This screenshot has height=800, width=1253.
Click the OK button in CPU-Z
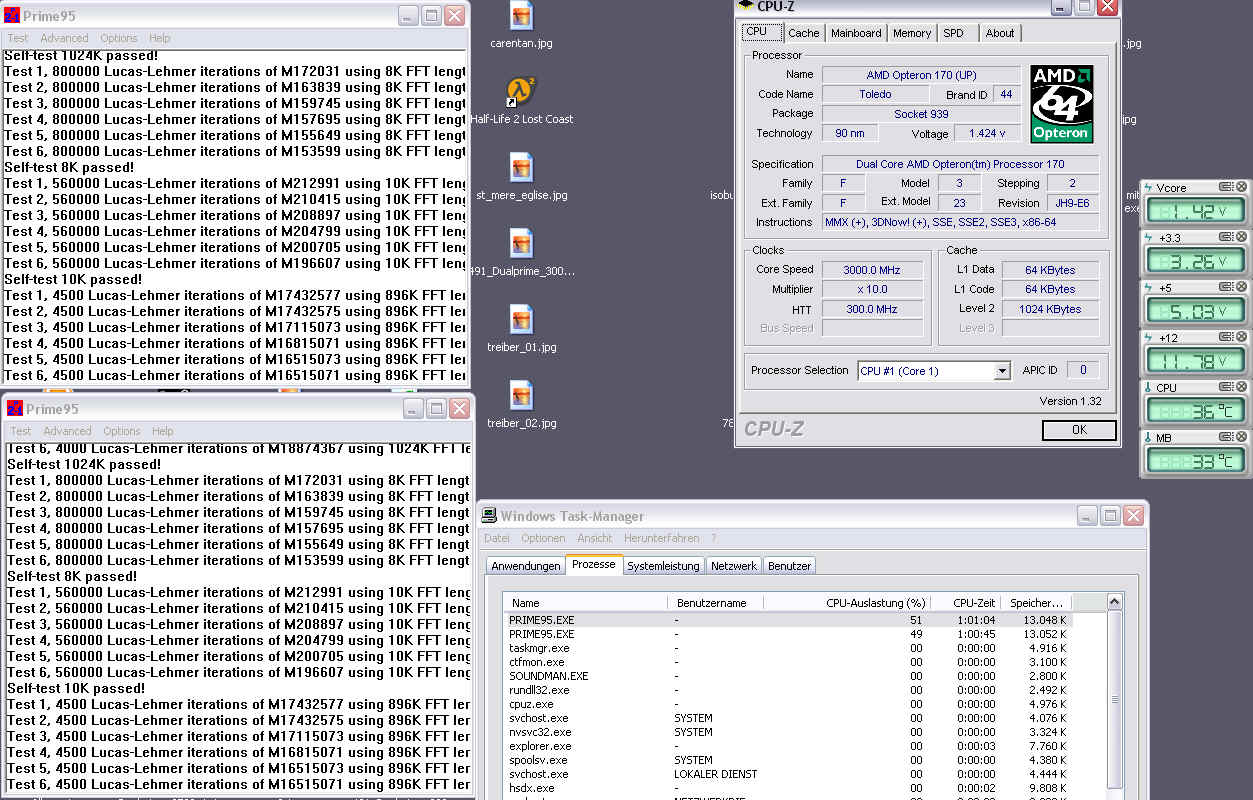pyautogui.click(x=1079, y=430)
